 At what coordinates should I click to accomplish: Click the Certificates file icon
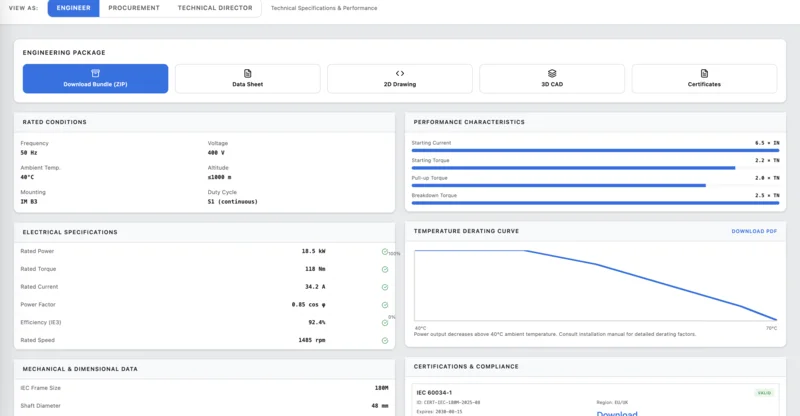(704, 73)
